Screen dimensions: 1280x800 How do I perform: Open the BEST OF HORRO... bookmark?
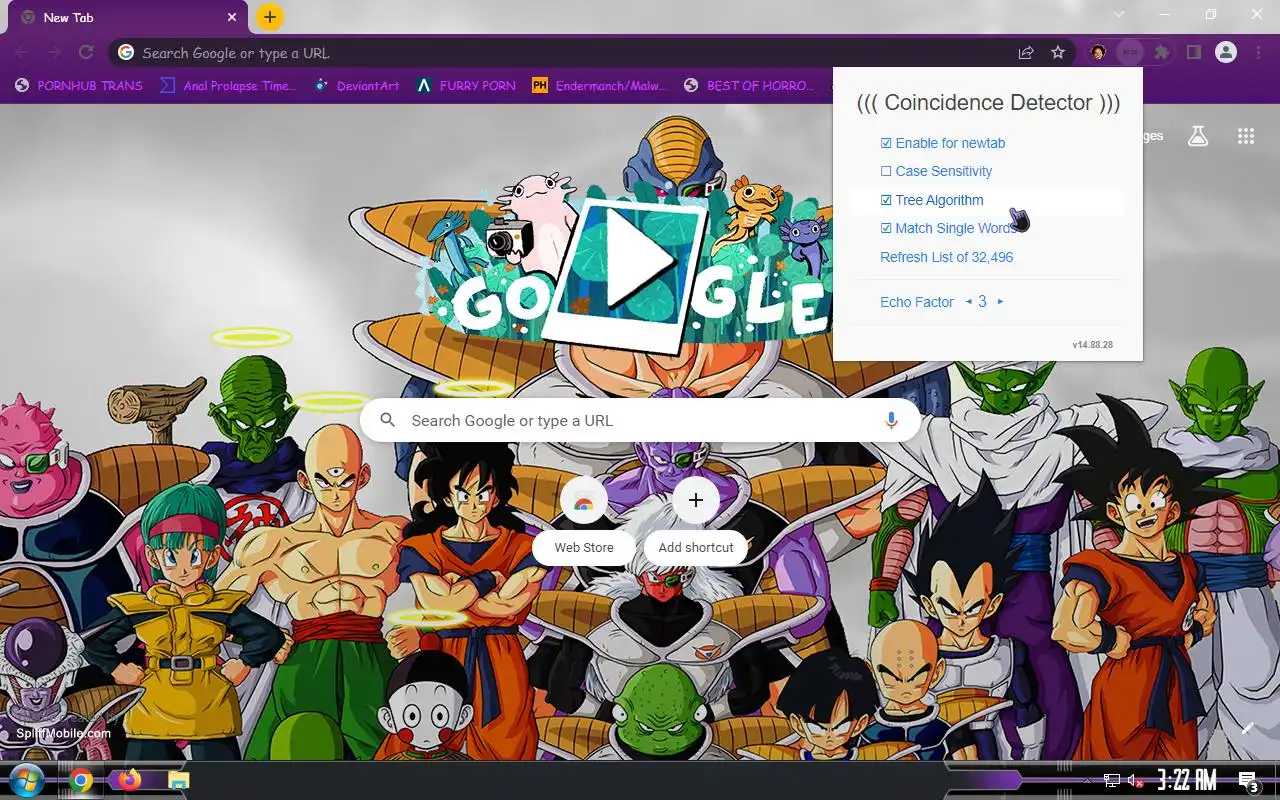[749, 85]
